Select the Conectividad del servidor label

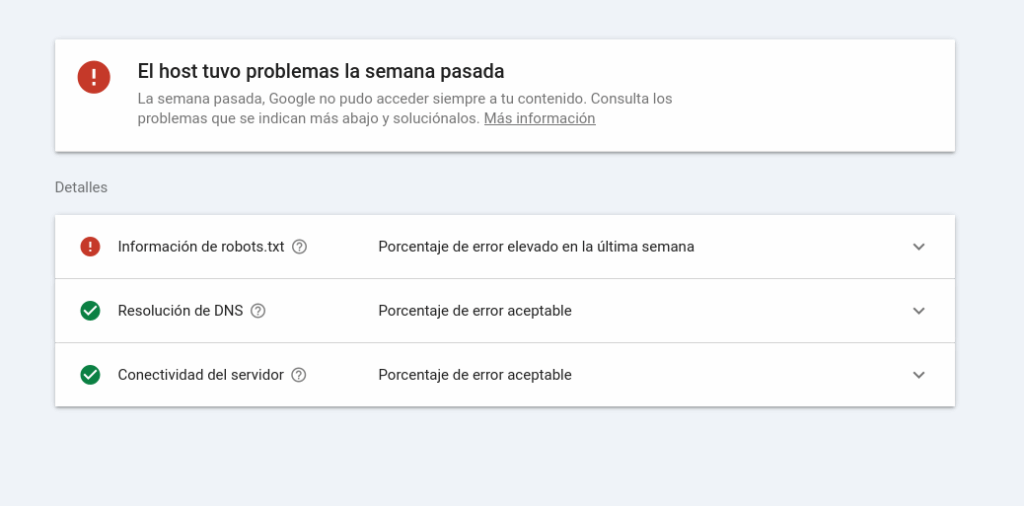[200, 375]
